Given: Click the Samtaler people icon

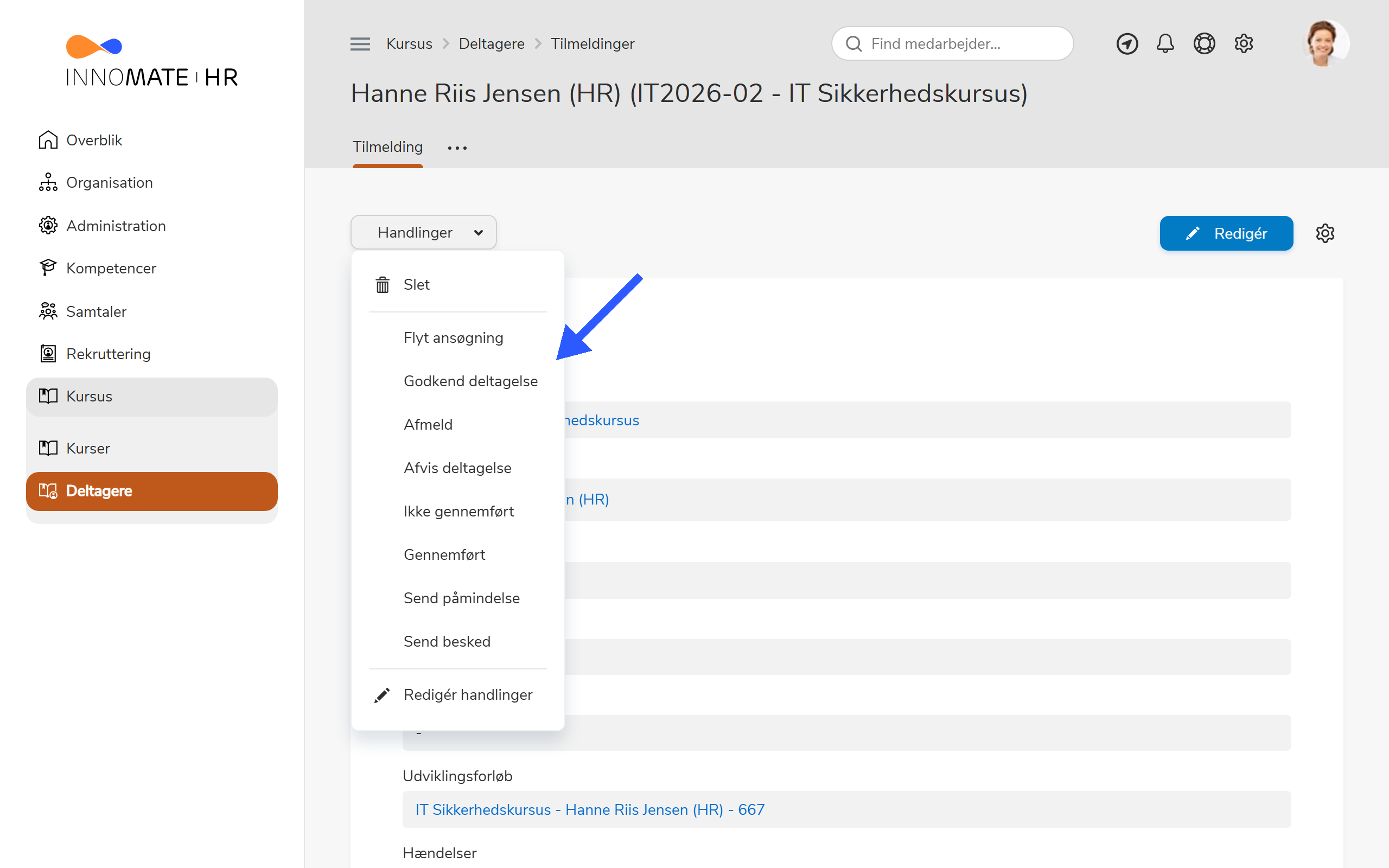Looking at the screenshot, I should 48,310.
